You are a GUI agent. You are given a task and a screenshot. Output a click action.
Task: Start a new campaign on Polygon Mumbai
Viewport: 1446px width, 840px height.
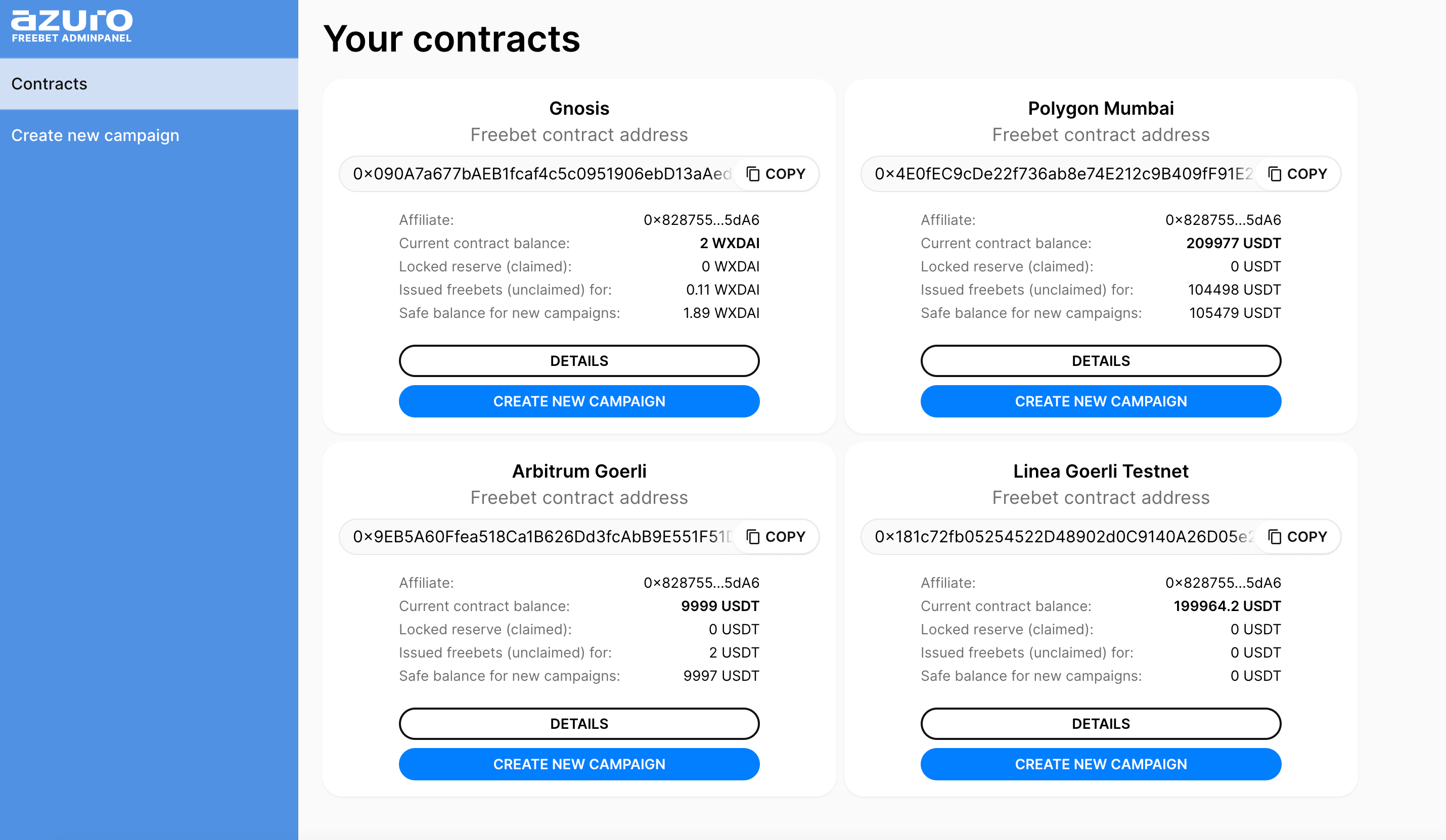pos(1101,401)
